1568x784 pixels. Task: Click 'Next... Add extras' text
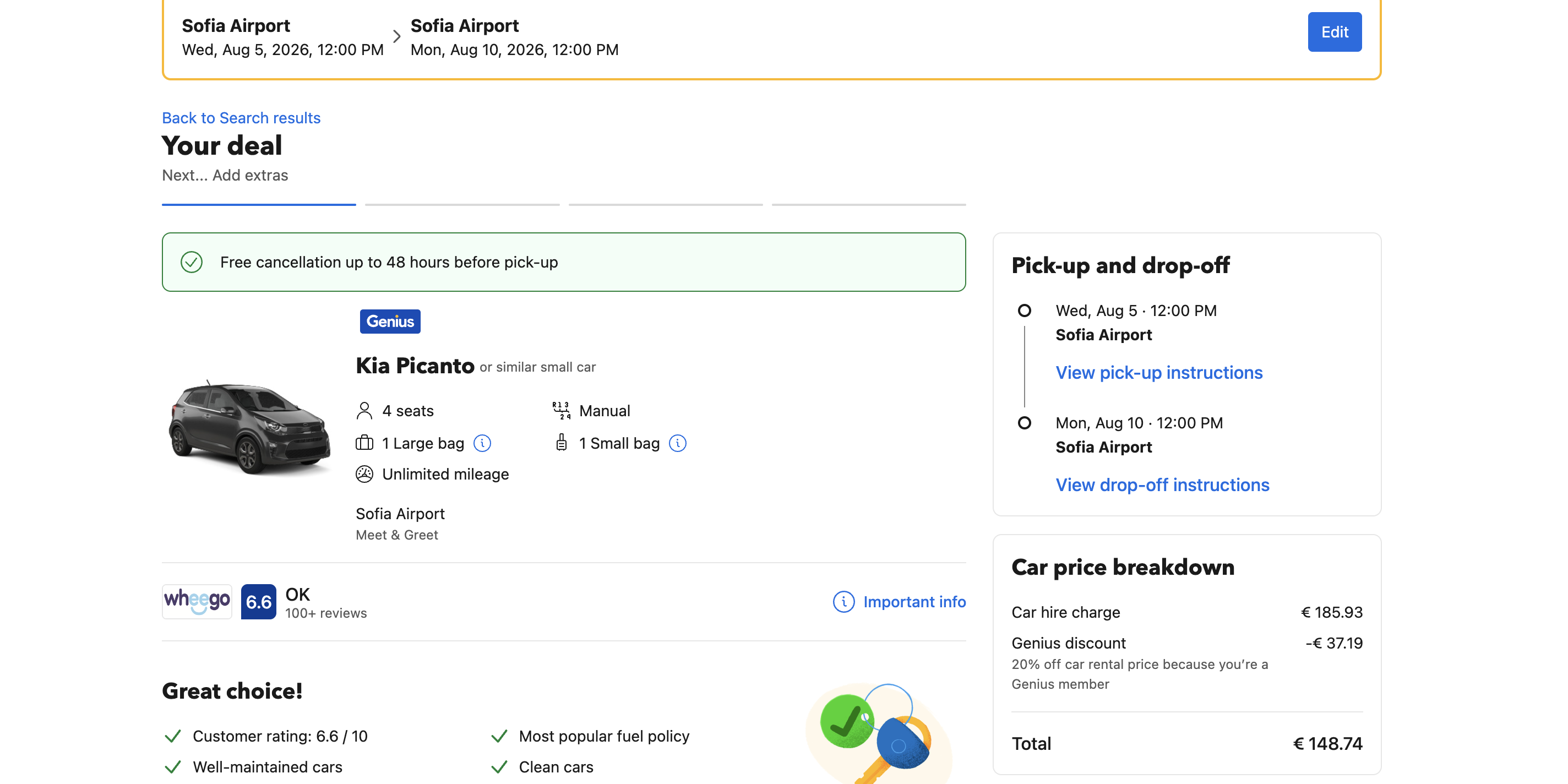(x=225, y=175)
